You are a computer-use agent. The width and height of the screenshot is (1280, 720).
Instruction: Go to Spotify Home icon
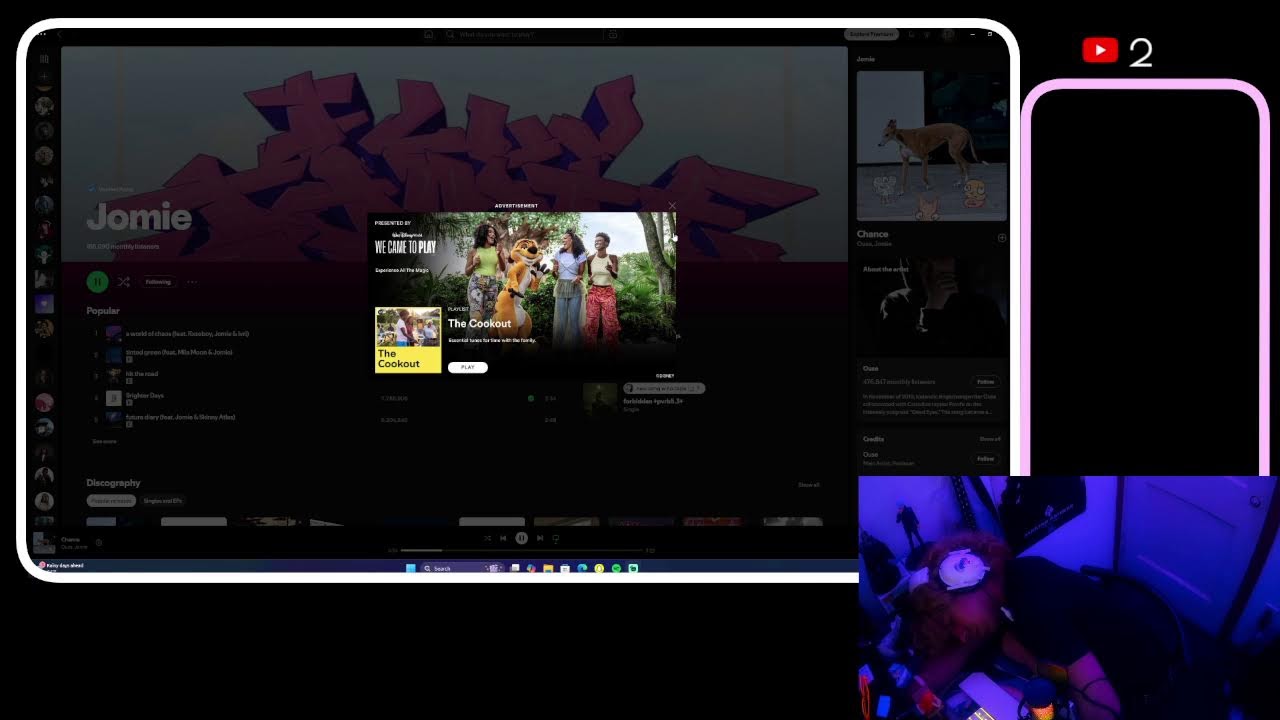[x=429, y=34]
